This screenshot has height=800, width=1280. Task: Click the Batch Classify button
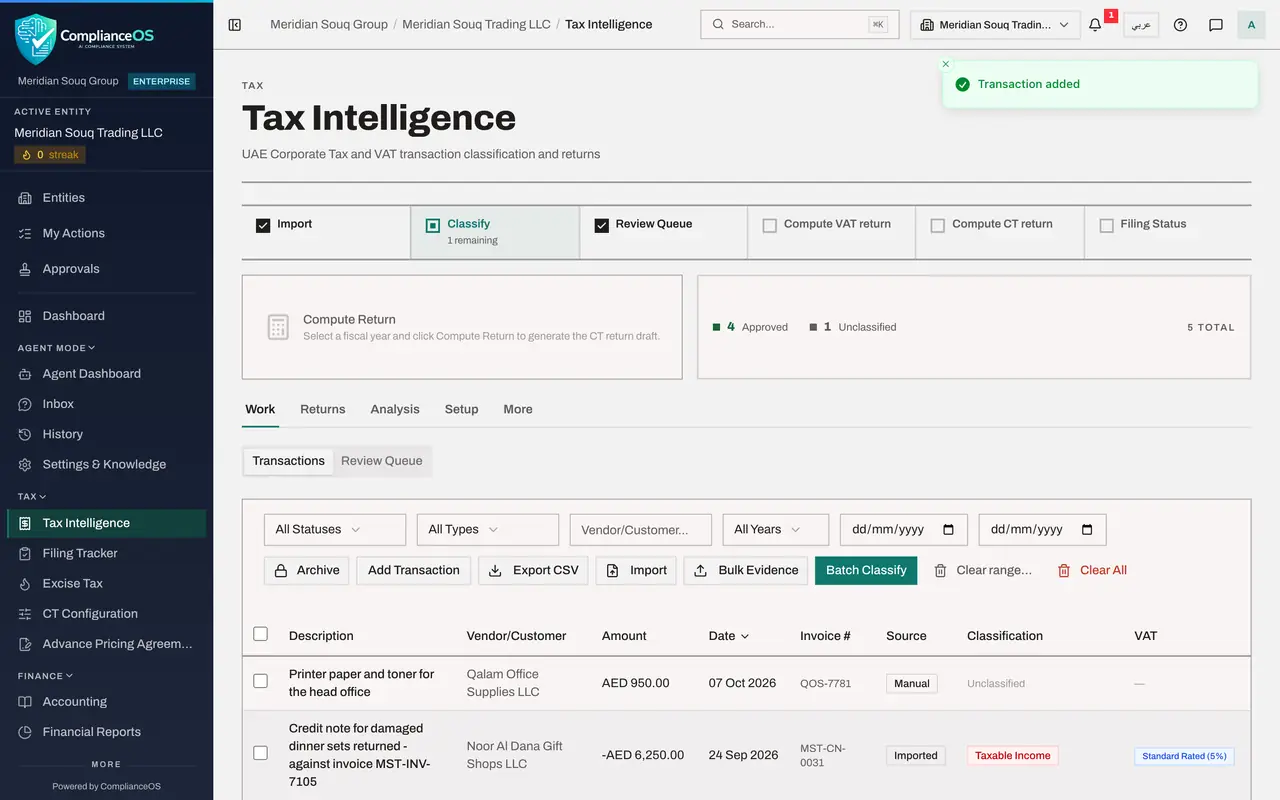coord(866,570)
